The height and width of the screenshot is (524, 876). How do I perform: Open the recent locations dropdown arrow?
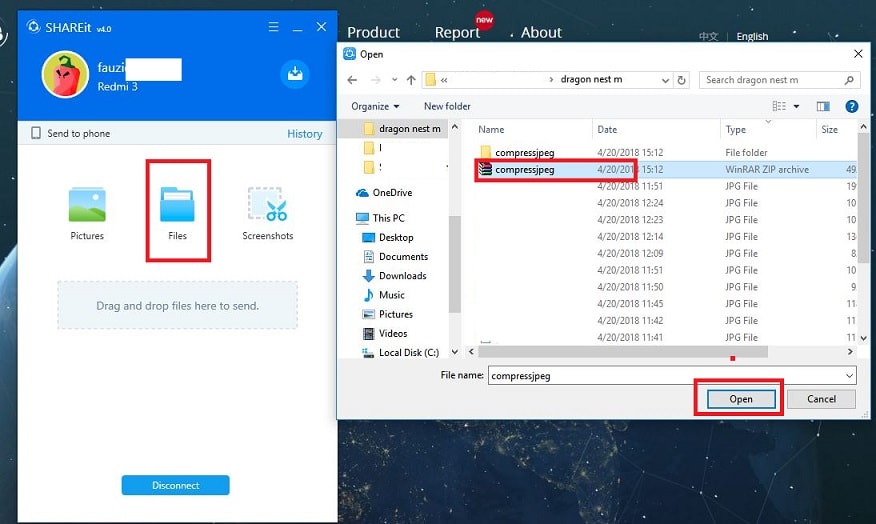point(394,80)
